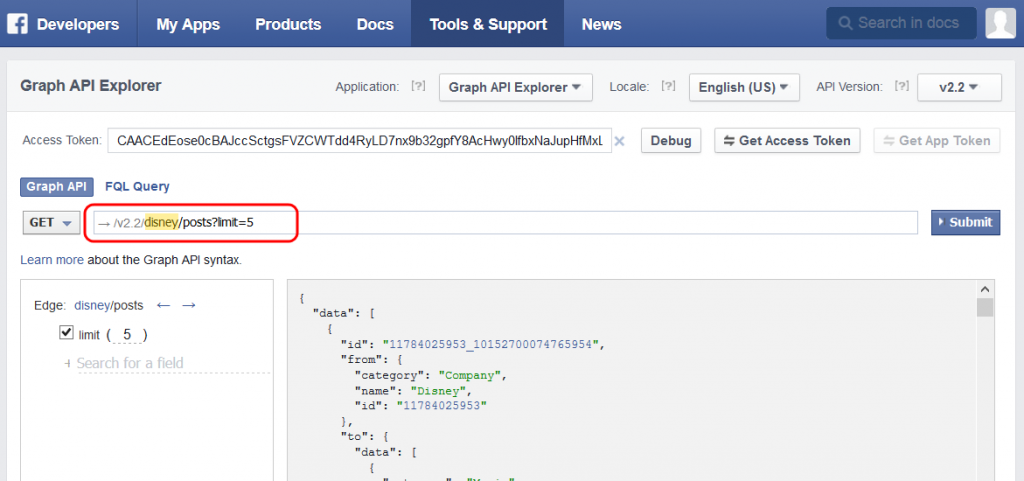Screen dimensions: 1024x481
Task: Click the Disney id value 11784025953
Action: (x=439, y=406)
